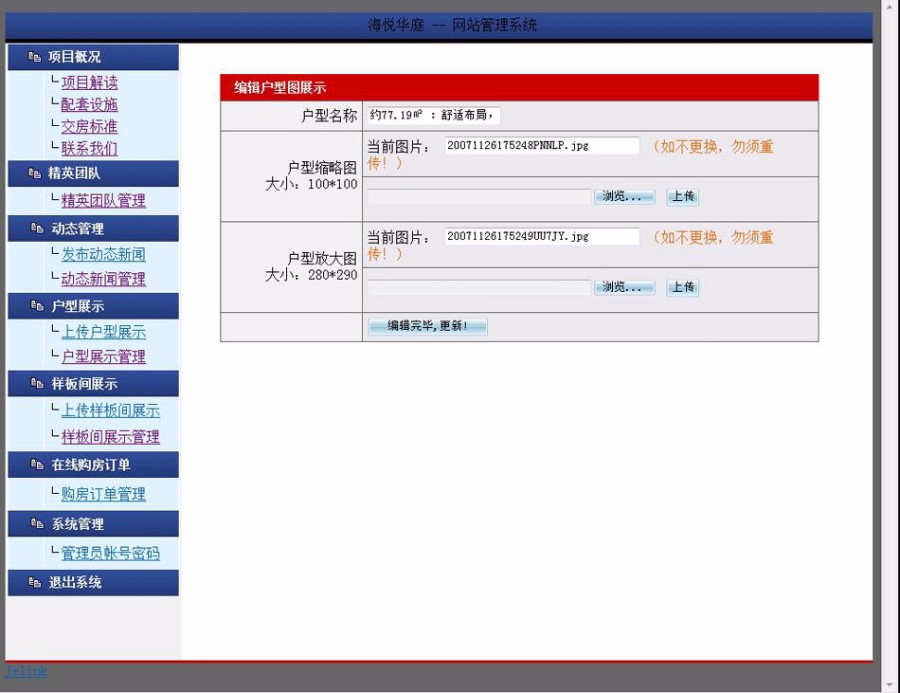The width and height of the screenshot is (900, 693).
Task: Click the 编辑户型图展示 heading text
Action: 280,88
